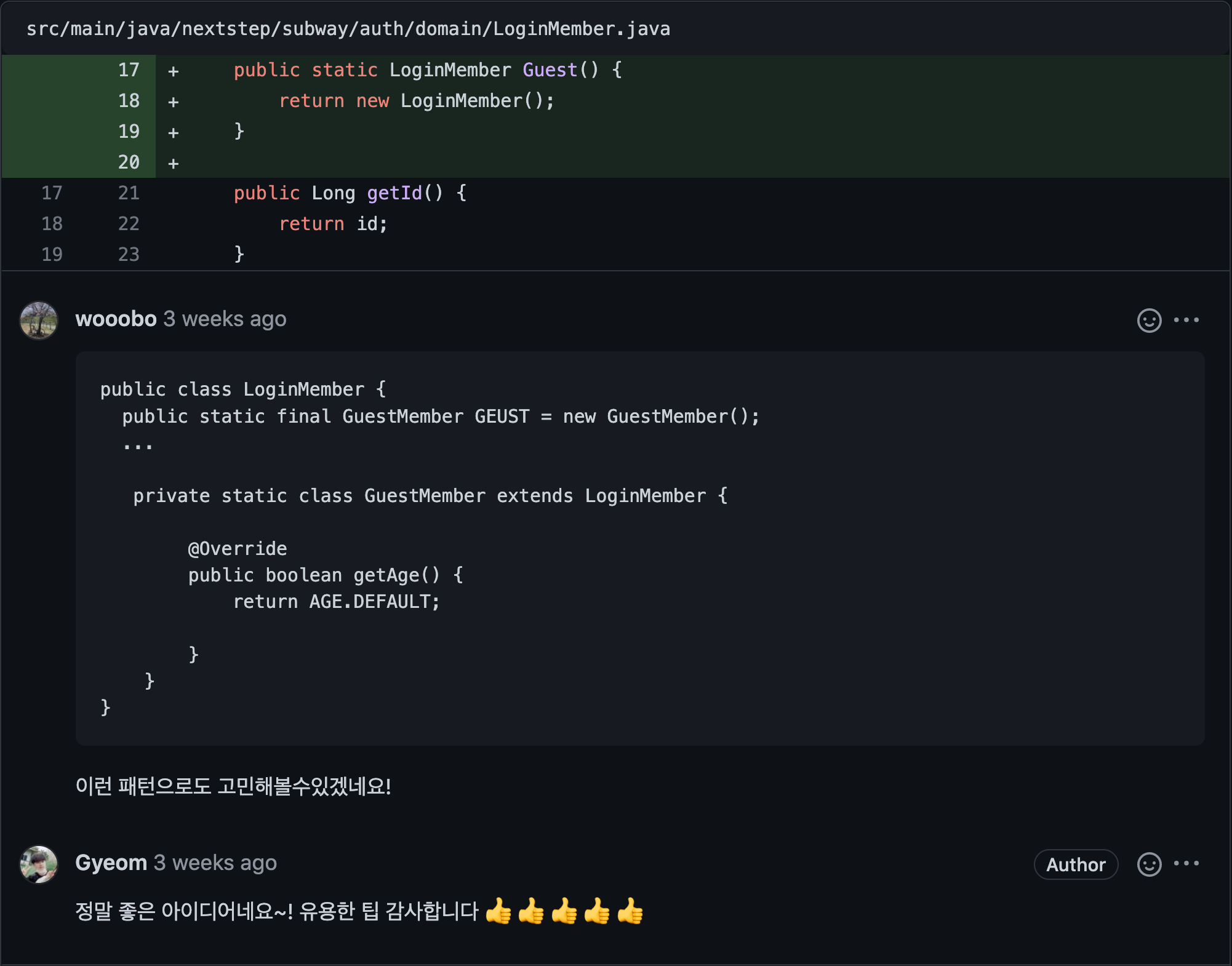Click the Author badge
The width and height of the screenshot is (1232, 966).
coord(1075,864)
